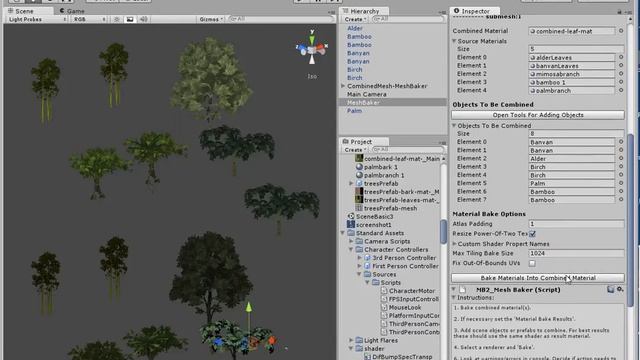640x360 pixels.
Task: Open object picker for Alder Element 2
Action: point(621,158)
